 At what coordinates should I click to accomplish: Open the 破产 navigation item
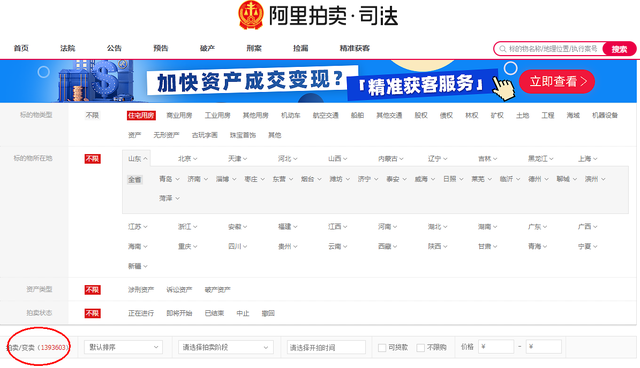pos(207,48)
